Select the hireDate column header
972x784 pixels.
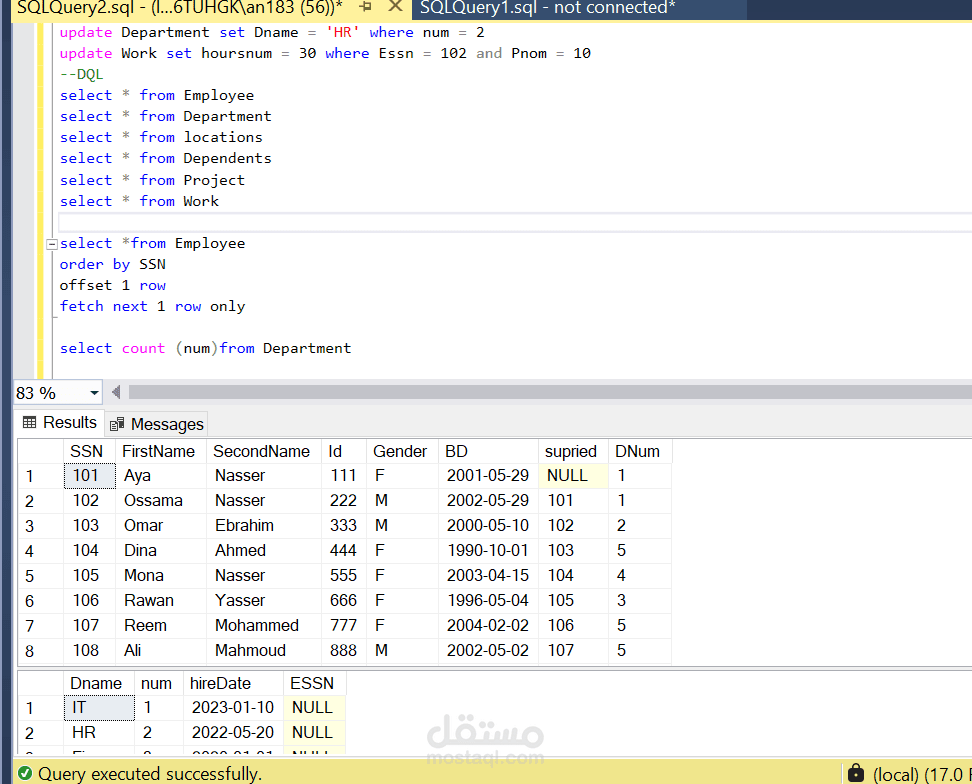point(233,683)
